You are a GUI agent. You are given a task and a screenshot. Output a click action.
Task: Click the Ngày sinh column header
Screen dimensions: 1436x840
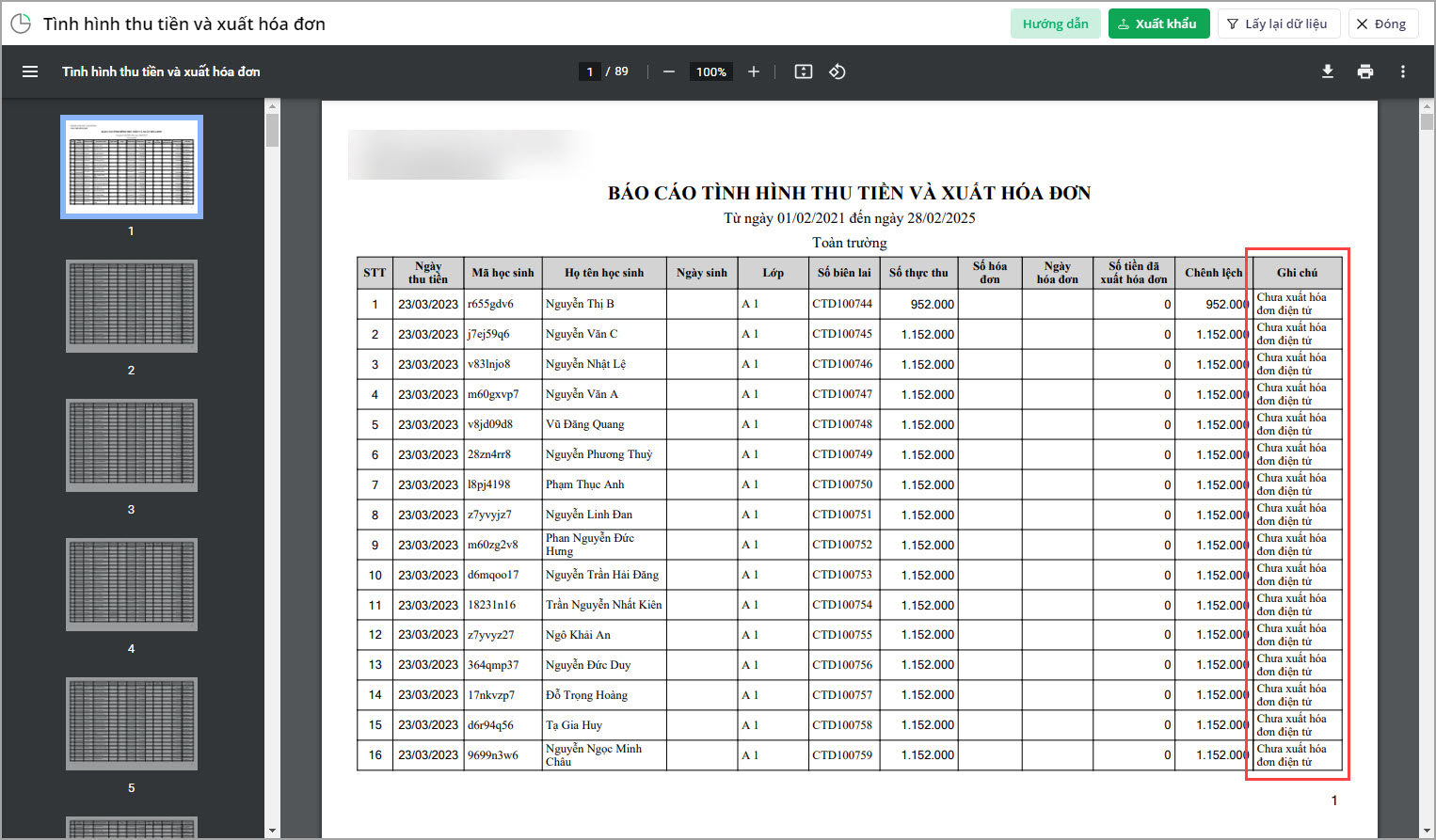702,273
